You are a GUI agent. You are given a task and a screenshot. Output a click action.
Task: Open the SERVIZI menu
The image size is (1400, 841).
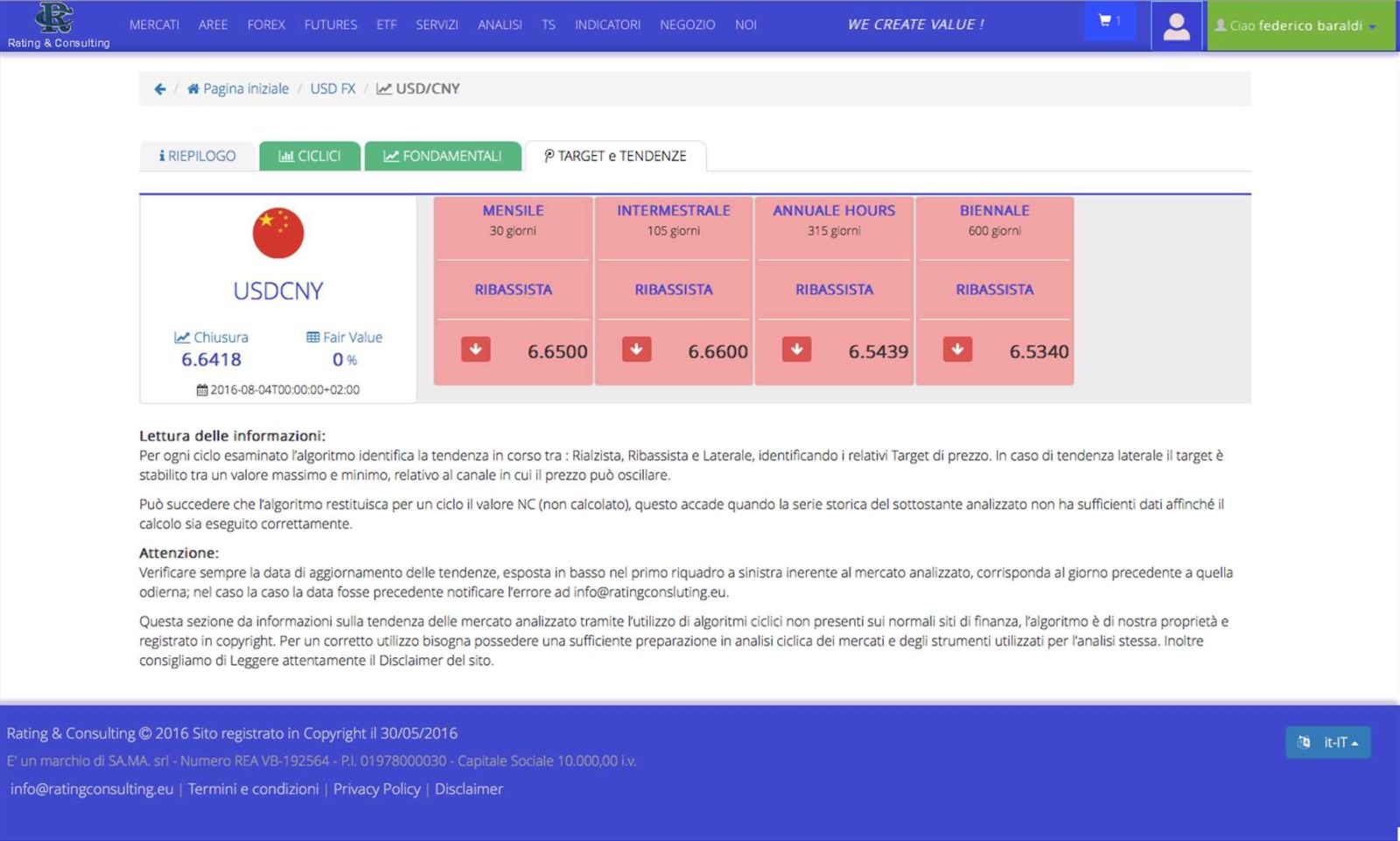437,25
